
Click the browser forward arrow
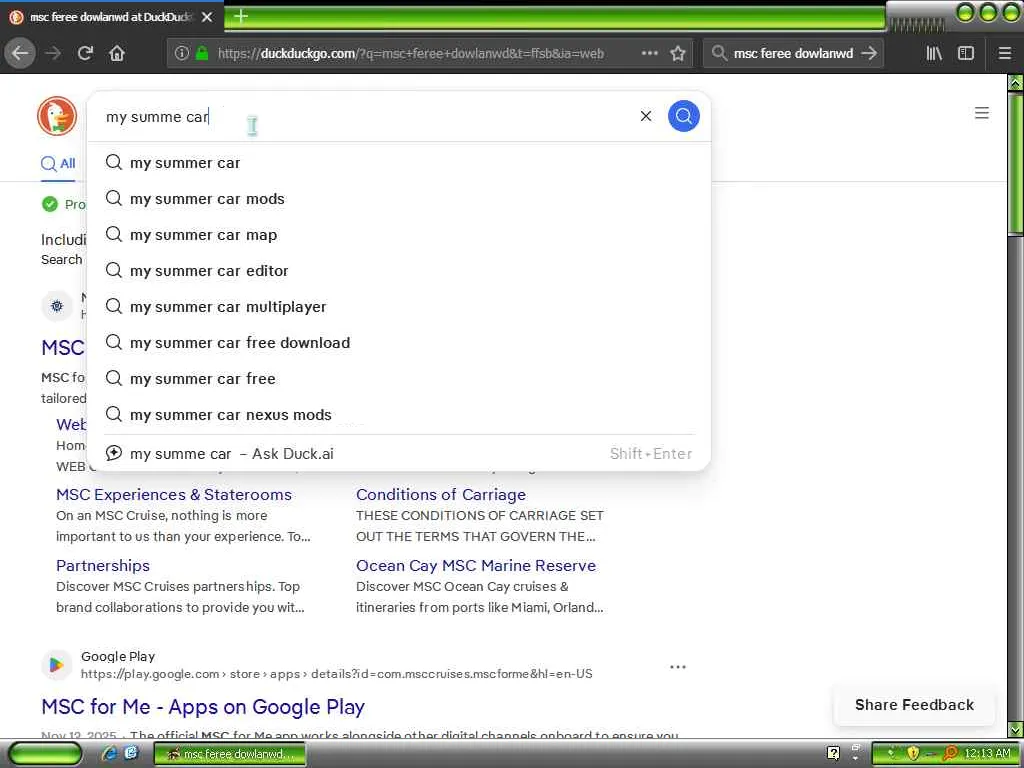point(54,53)
